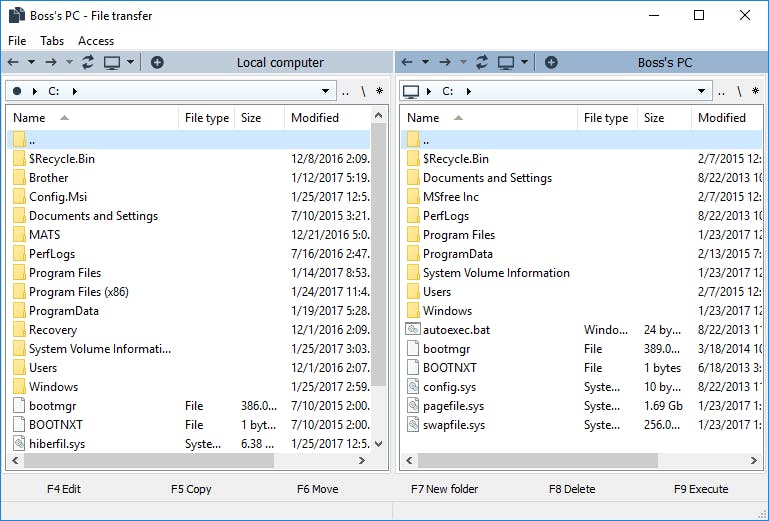
Task: Click F9 Execute button
Action: (x=701, y=489)
